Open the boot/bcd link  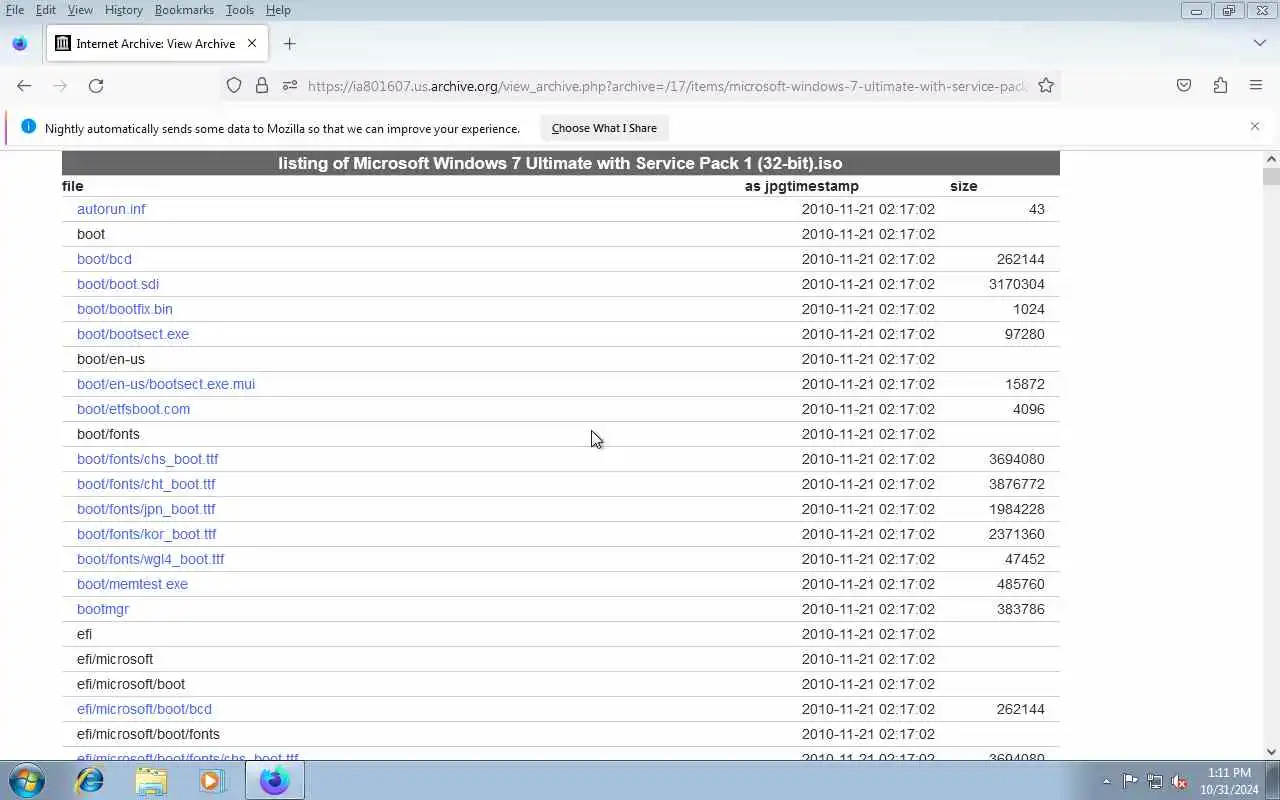104,259
